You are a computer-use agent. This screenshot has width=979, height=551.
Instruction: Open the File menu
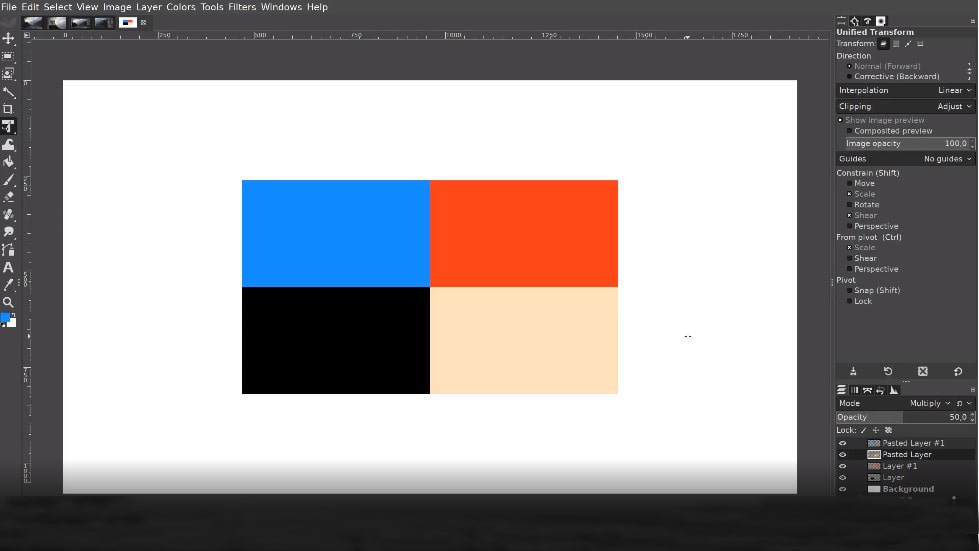coord(9,7)
